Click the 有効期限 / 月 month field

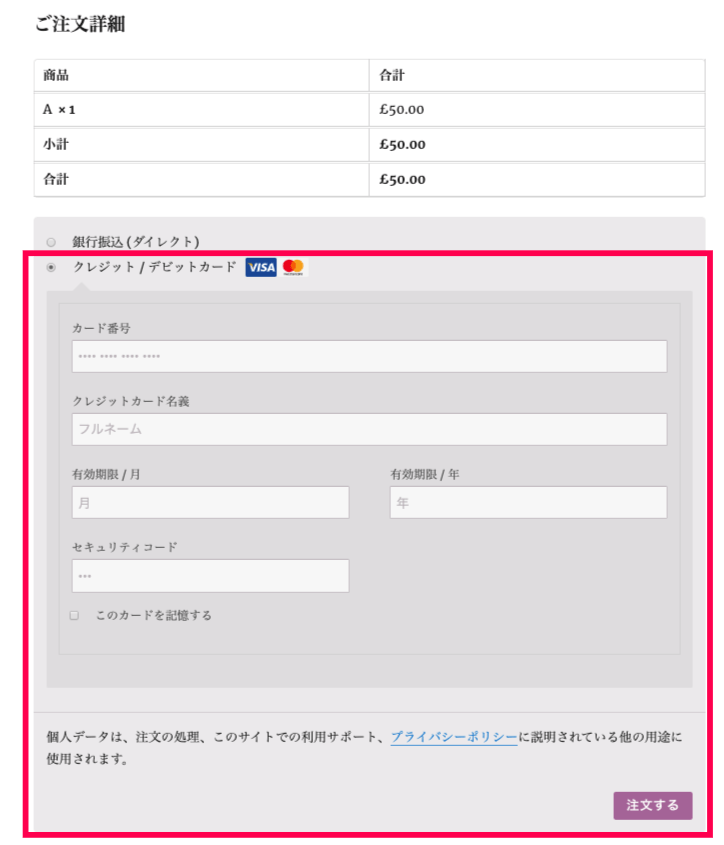210,502
